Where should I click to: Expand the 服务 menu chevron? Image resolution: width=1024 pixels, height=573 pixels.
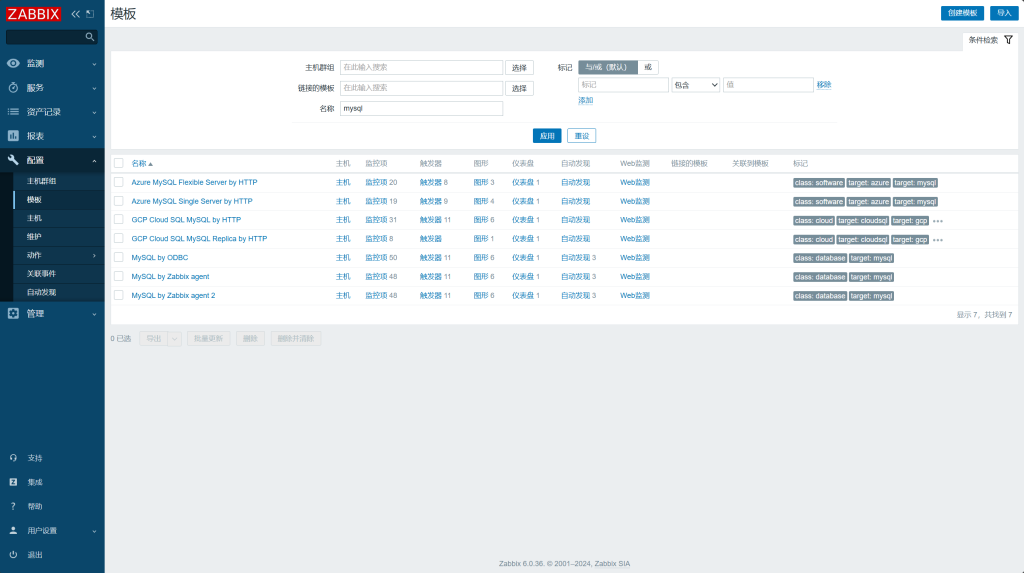94,88
